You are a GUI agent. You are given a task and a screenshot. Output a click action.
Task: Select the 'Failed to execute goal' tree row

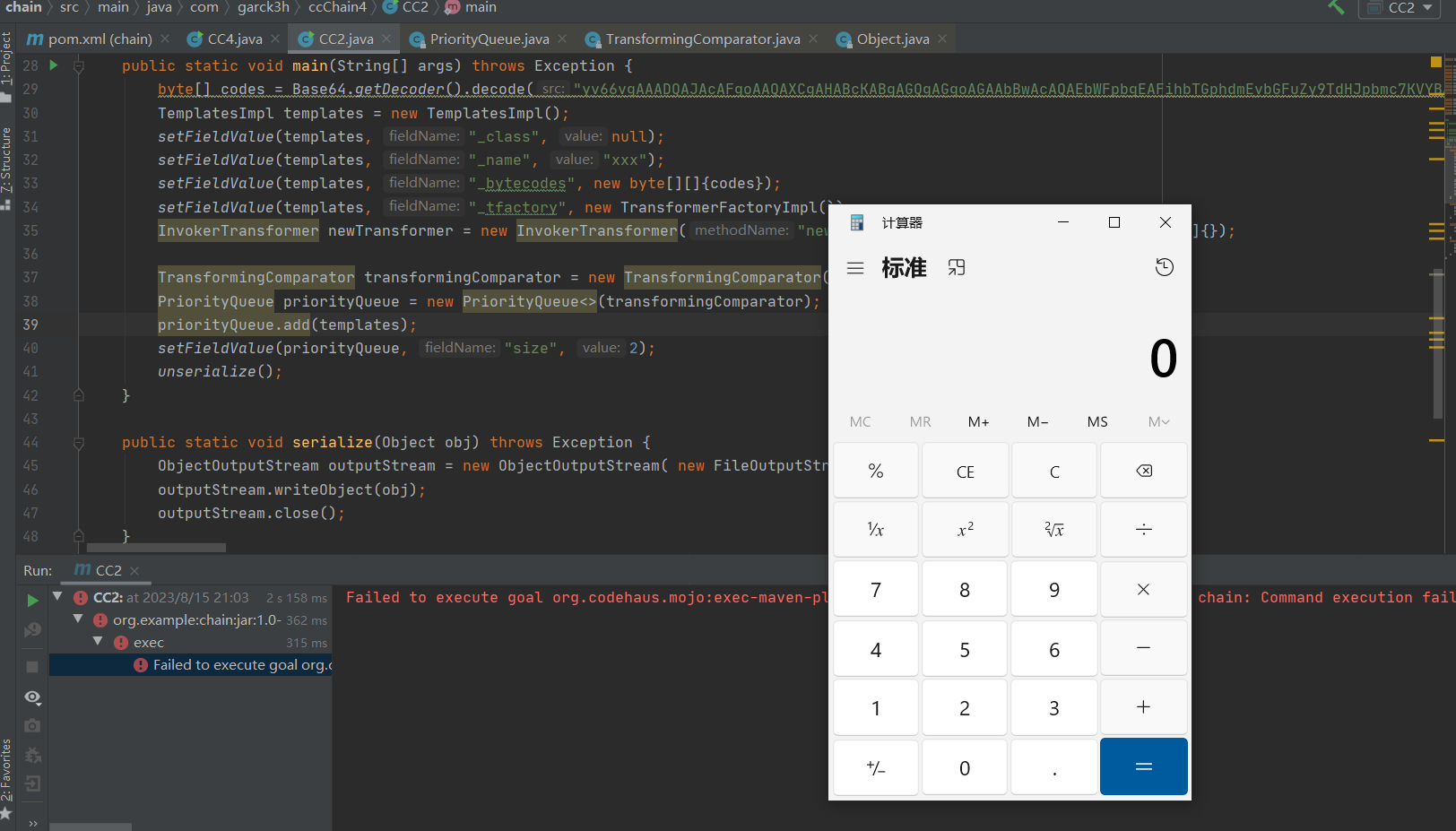pos(191,665)
